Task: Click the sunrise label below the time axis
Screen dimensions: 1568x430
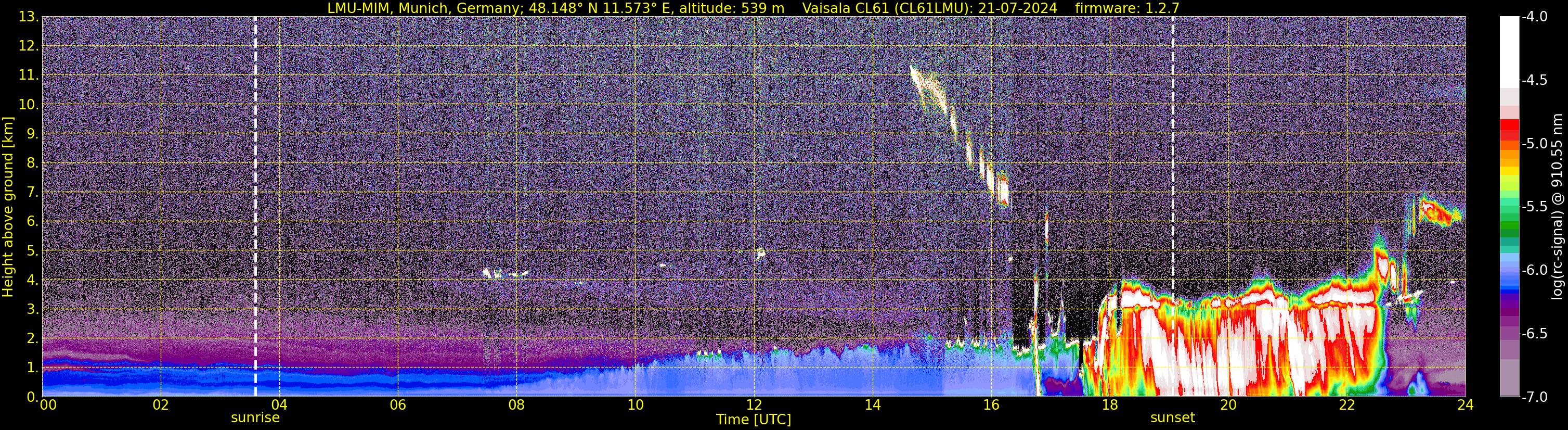Action: 255,418
